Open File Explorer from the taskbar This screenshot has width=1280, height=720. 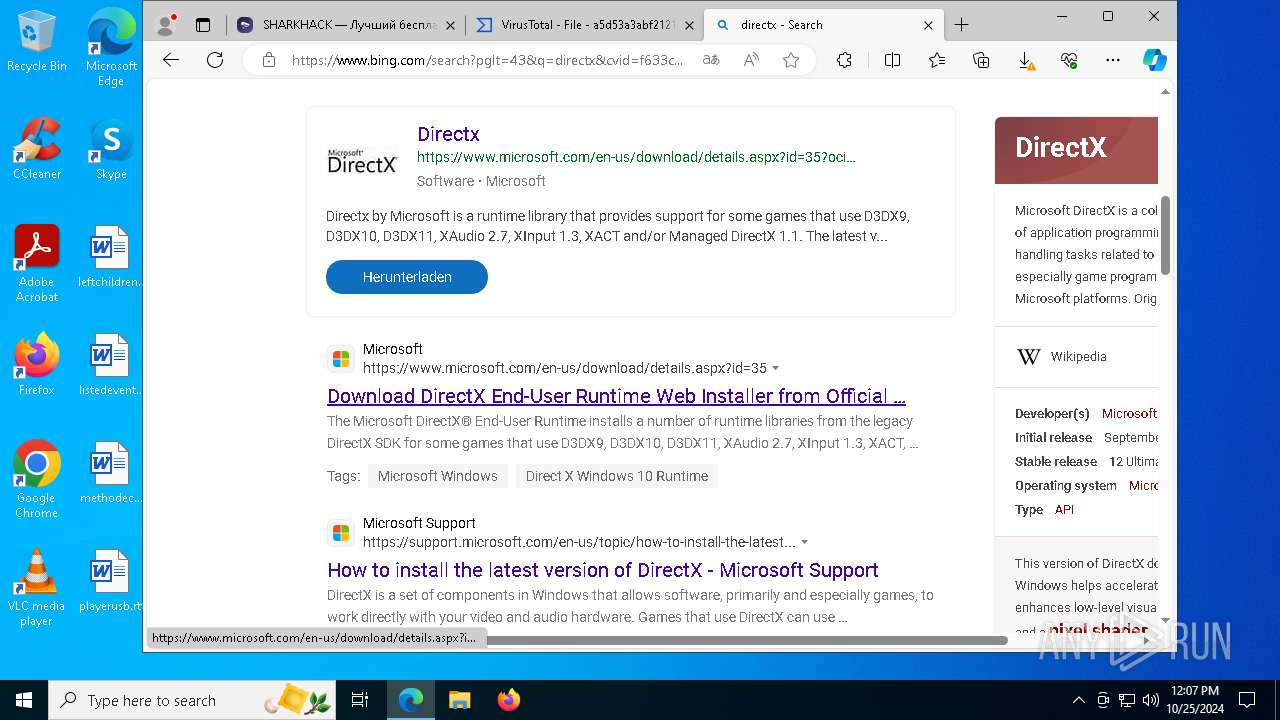click(459, 700)
